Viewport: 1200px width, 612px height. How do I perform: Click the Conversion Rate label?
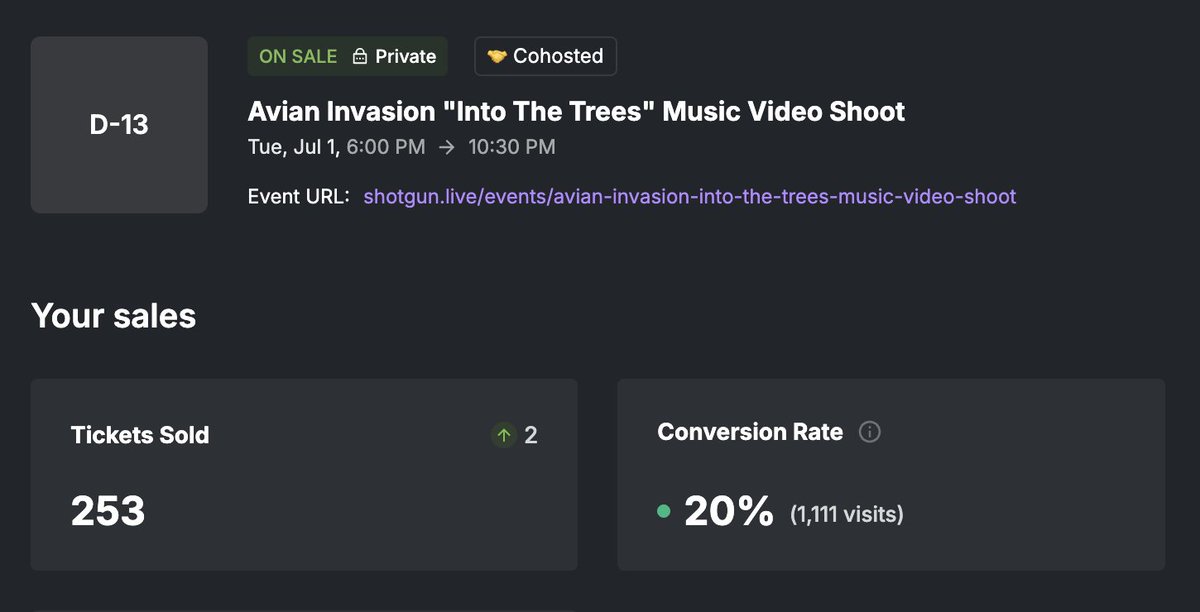click(x=750, y=432)
